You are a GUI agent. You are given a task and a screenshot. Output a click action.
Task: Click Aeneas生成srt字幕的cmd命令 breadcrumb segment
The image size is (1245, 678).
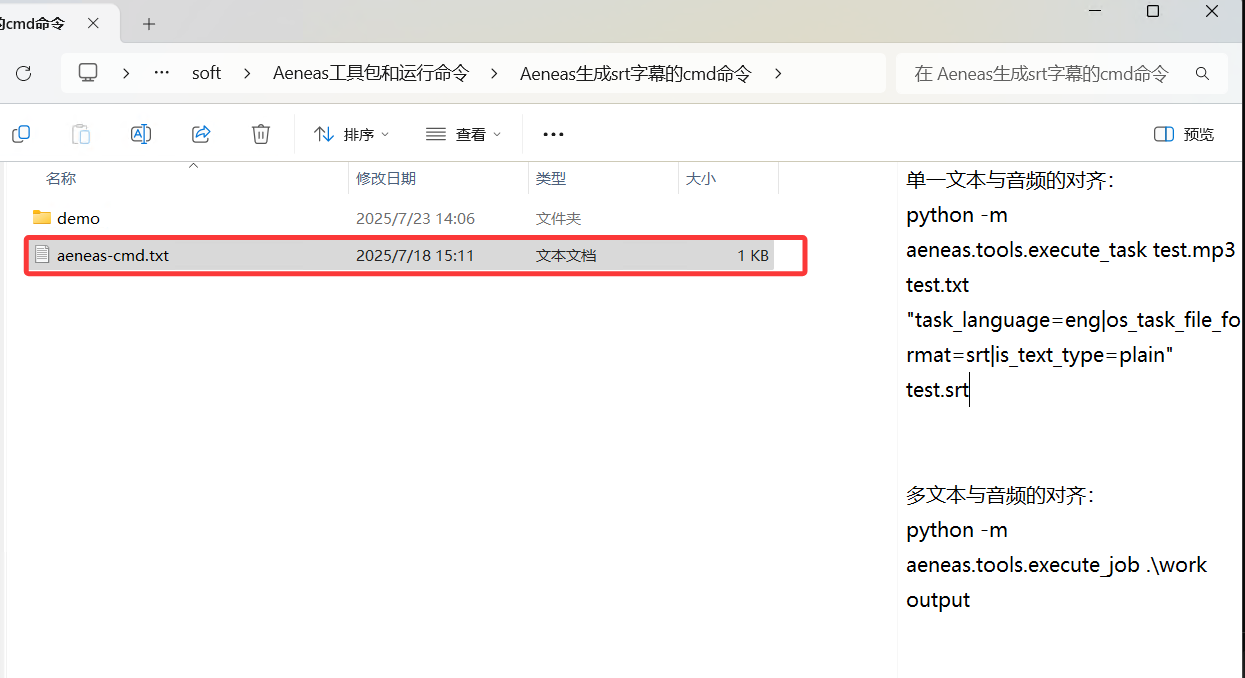click(x=636, y=73)
